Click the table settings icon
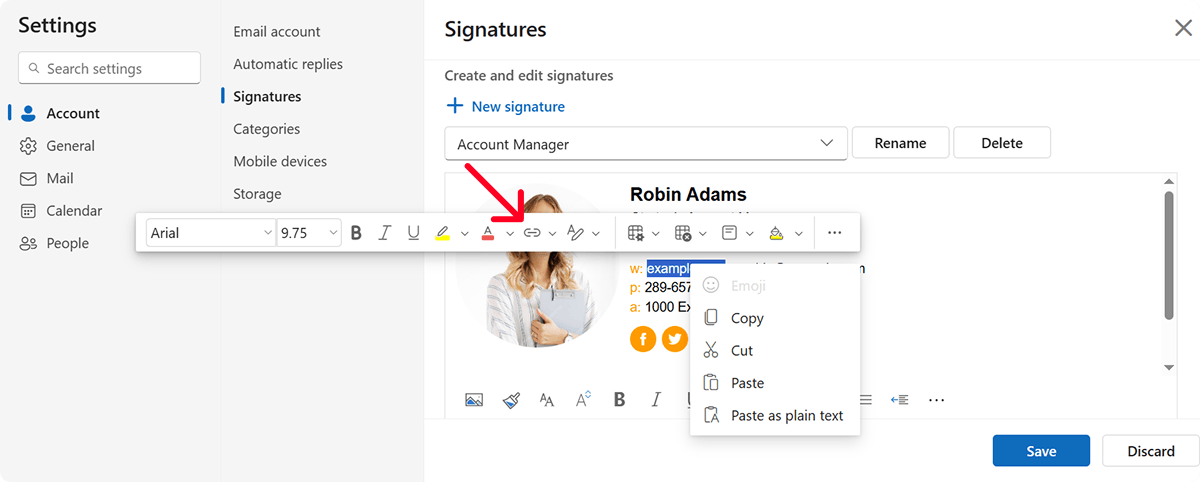Image resolution: width=1200 pixels, height=482 pixels. pyautogui.click(x=636, y=233)
